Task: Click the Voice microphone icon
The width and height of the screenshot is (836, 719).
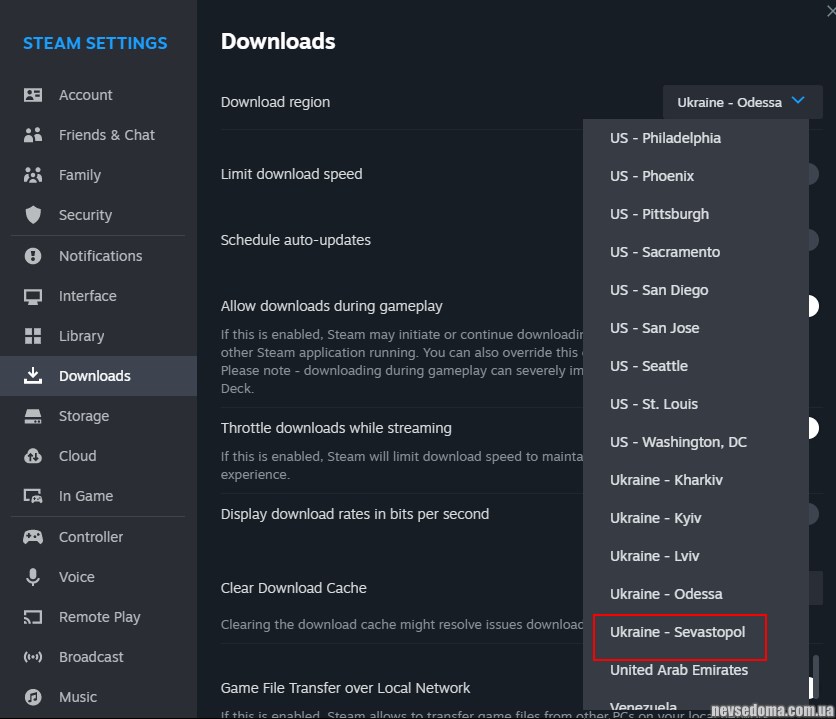Action: (x=33, y=577)
